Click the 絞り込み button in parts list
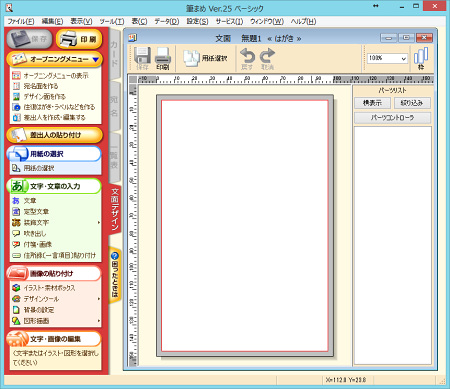The height and width of the screenshot is (389, 450). point(412,103)
